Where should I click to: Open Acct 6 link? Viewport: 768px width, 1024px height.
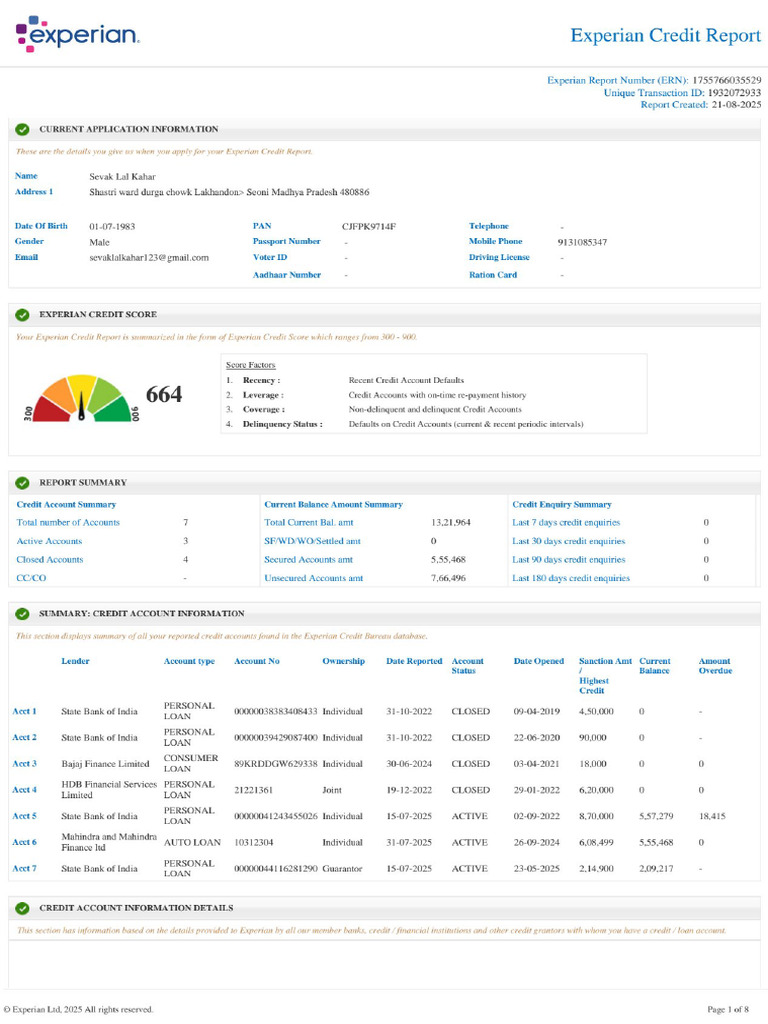pyautogui.click(x=25, y=842)
